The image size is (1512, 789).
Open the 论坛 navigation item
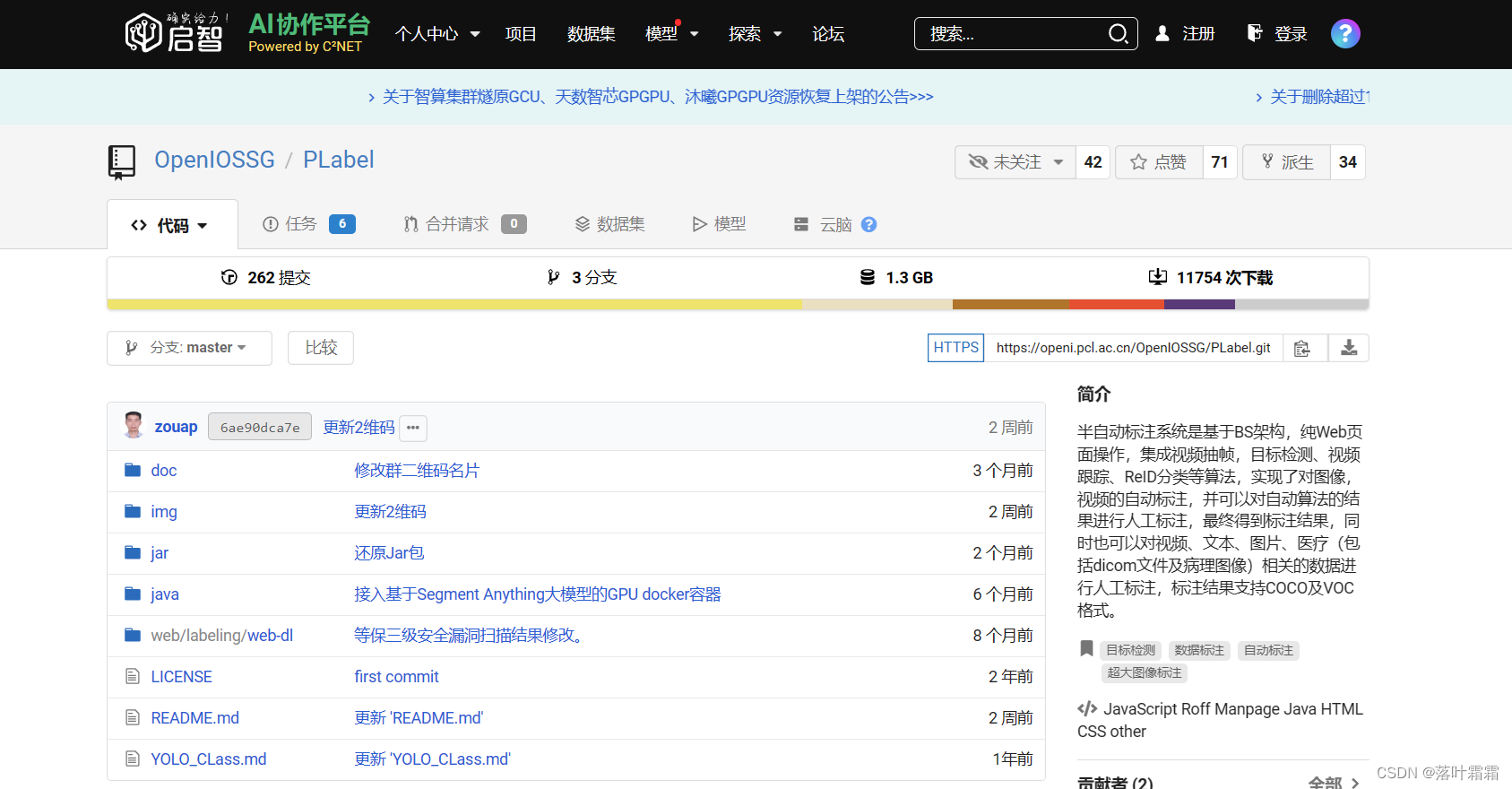(828, 34)
